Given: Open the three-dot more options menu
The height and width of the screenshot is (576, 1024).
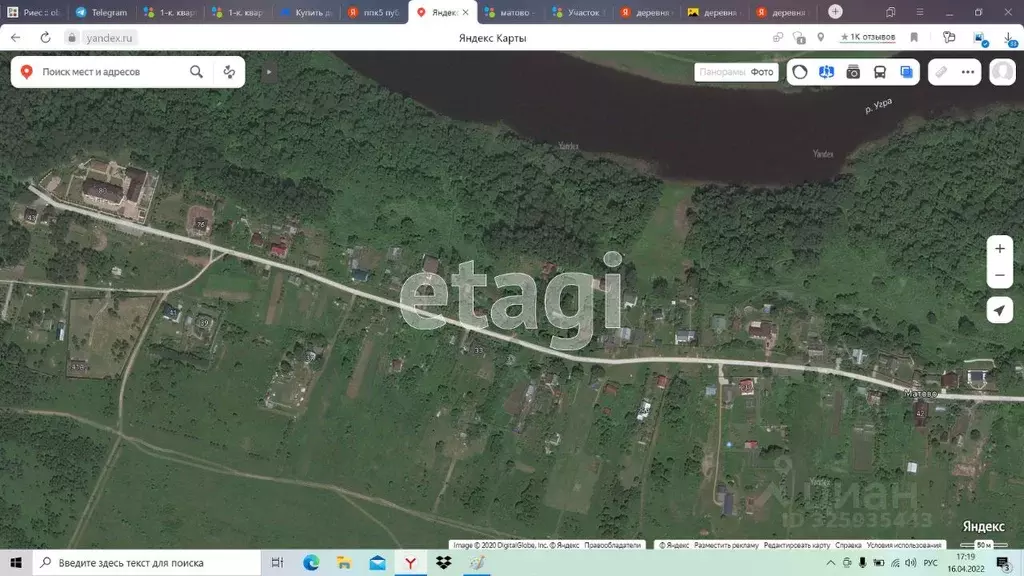Looking at the screenshot, I should click(967, 71).
